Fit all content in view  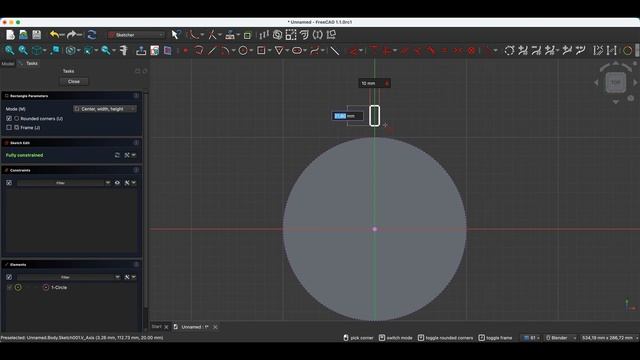[9, 50]
